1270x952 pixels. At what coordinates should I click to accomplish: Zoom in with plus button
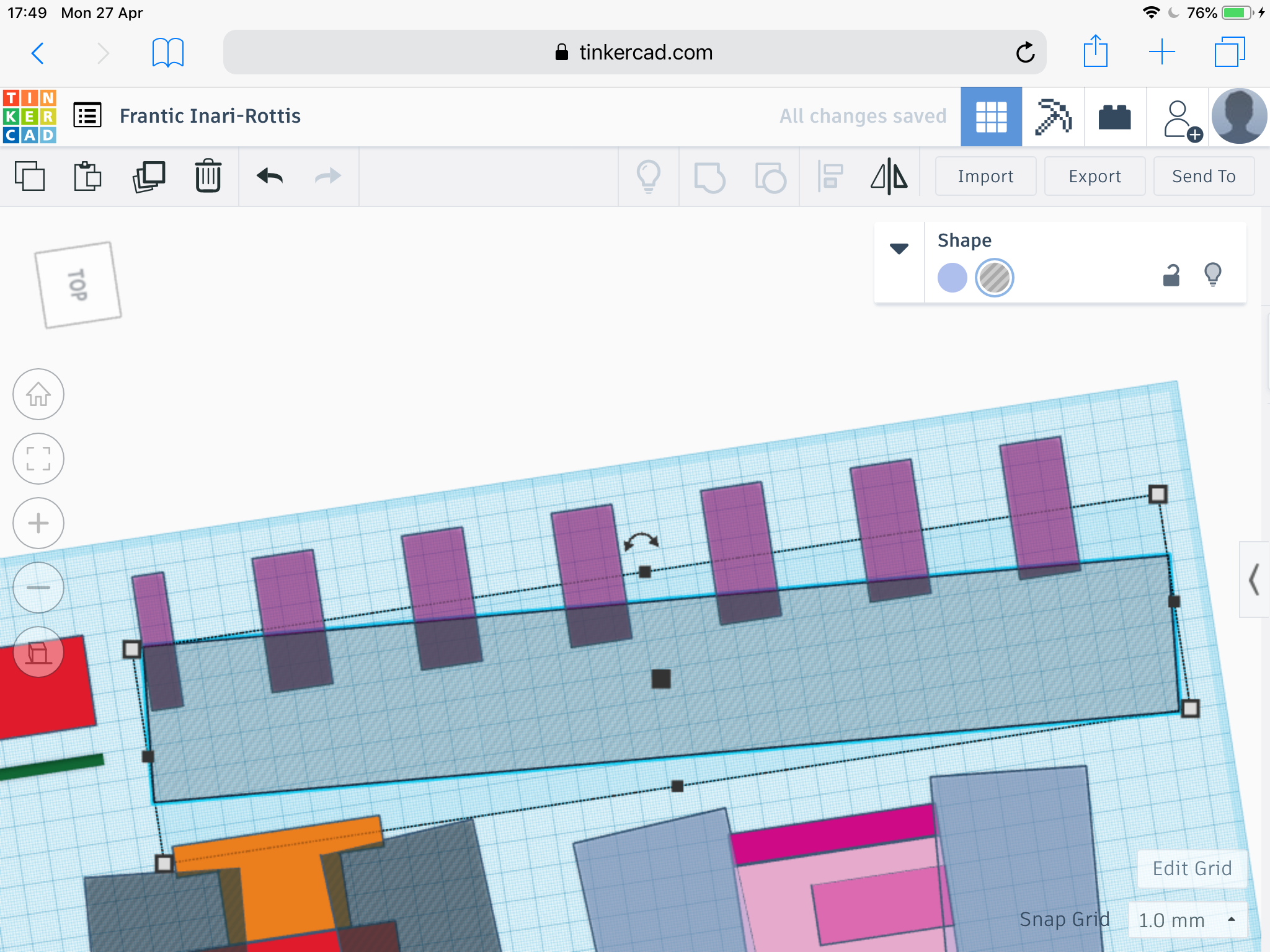tap(38, 523)
